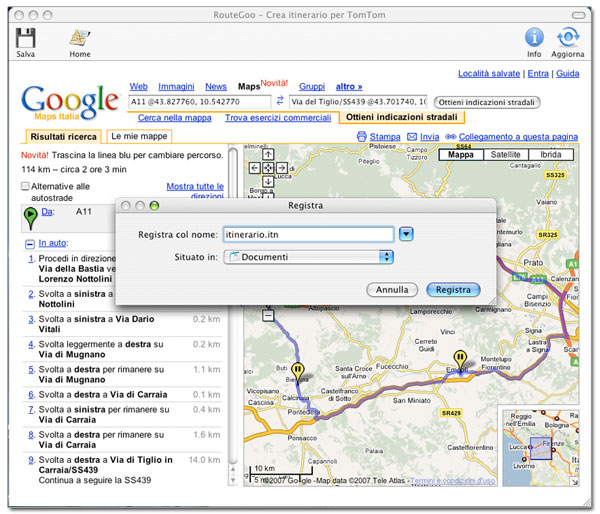Open the Cerca nella mappa link
The width and height of the screenshot is (600, 514).
[x=174, y=118]
